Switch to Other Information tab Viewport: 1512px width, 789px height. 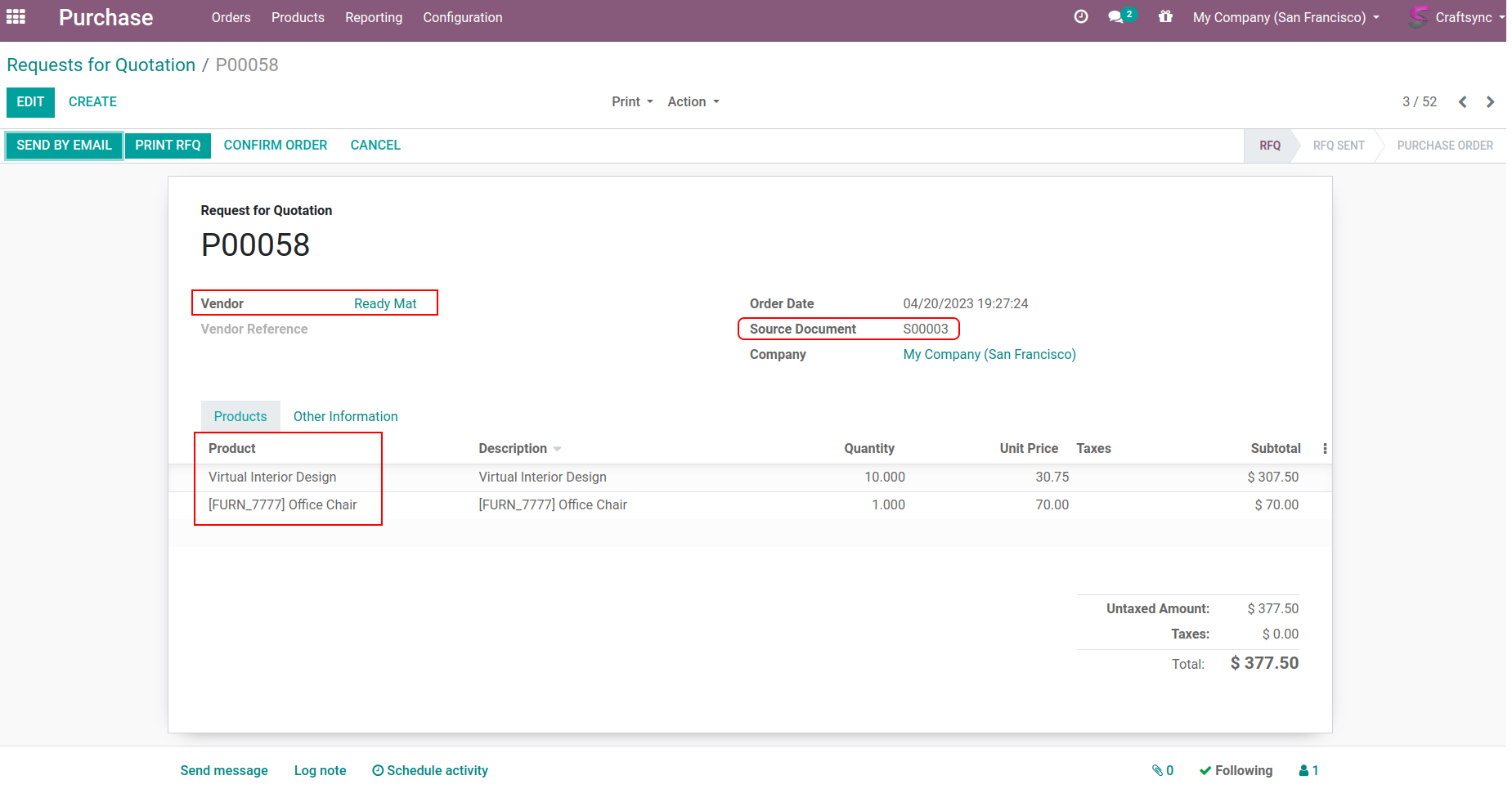coord(345,416)
